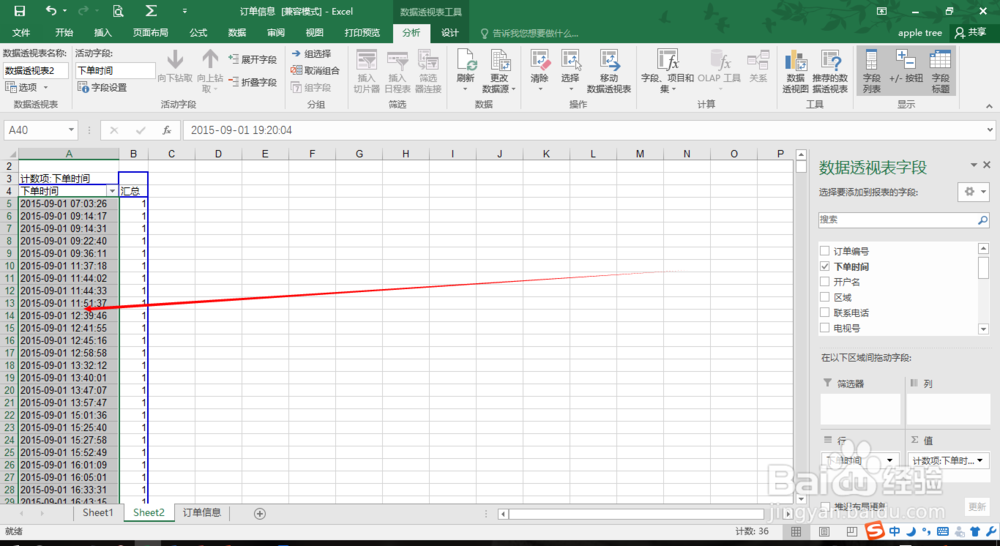This screenshot has height=546, width=1000.
Task: Click the Collapse Field icon
Action: click(233, 82)
